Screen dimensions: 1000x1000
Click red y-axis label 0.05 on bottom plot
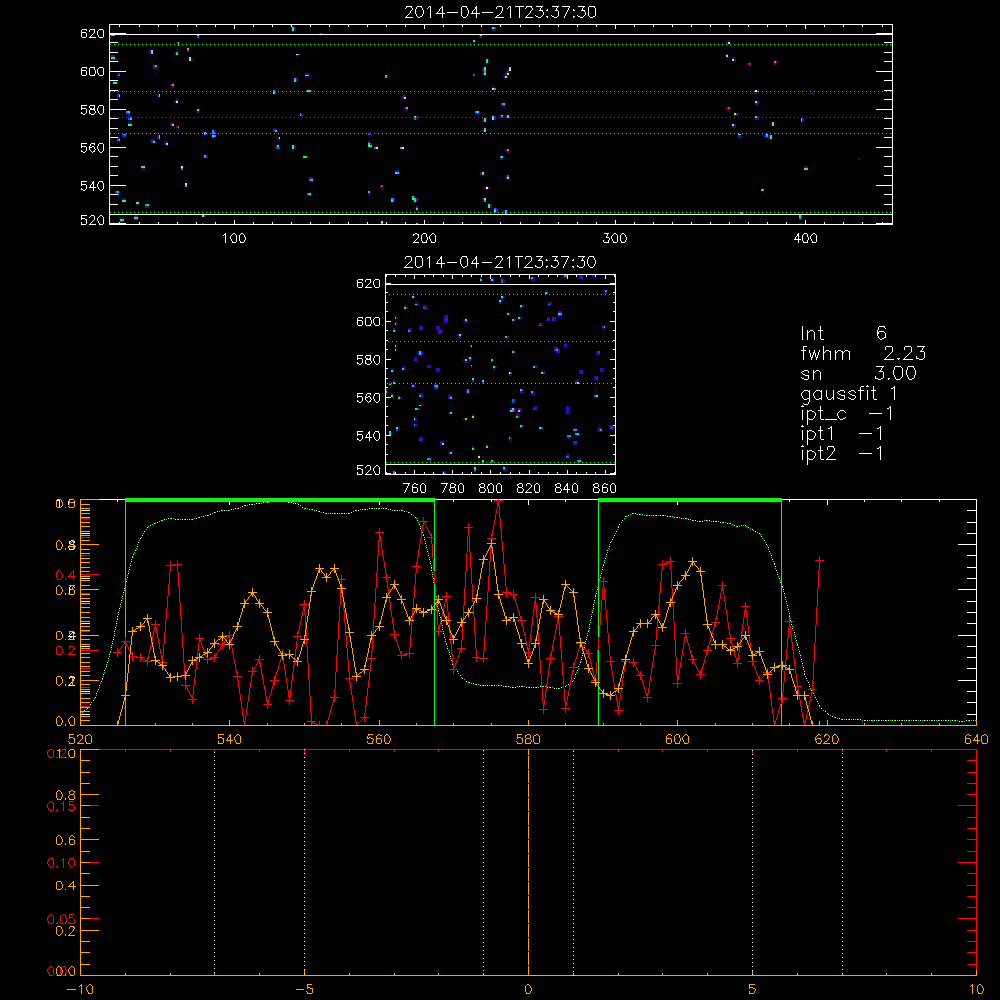pos(61,919)
